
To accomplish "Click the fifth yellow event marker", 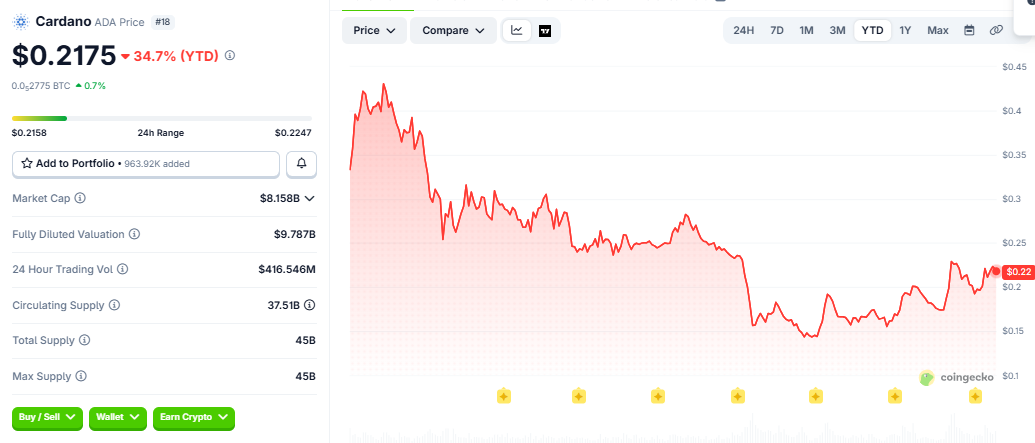I will (x=816, y=396).
